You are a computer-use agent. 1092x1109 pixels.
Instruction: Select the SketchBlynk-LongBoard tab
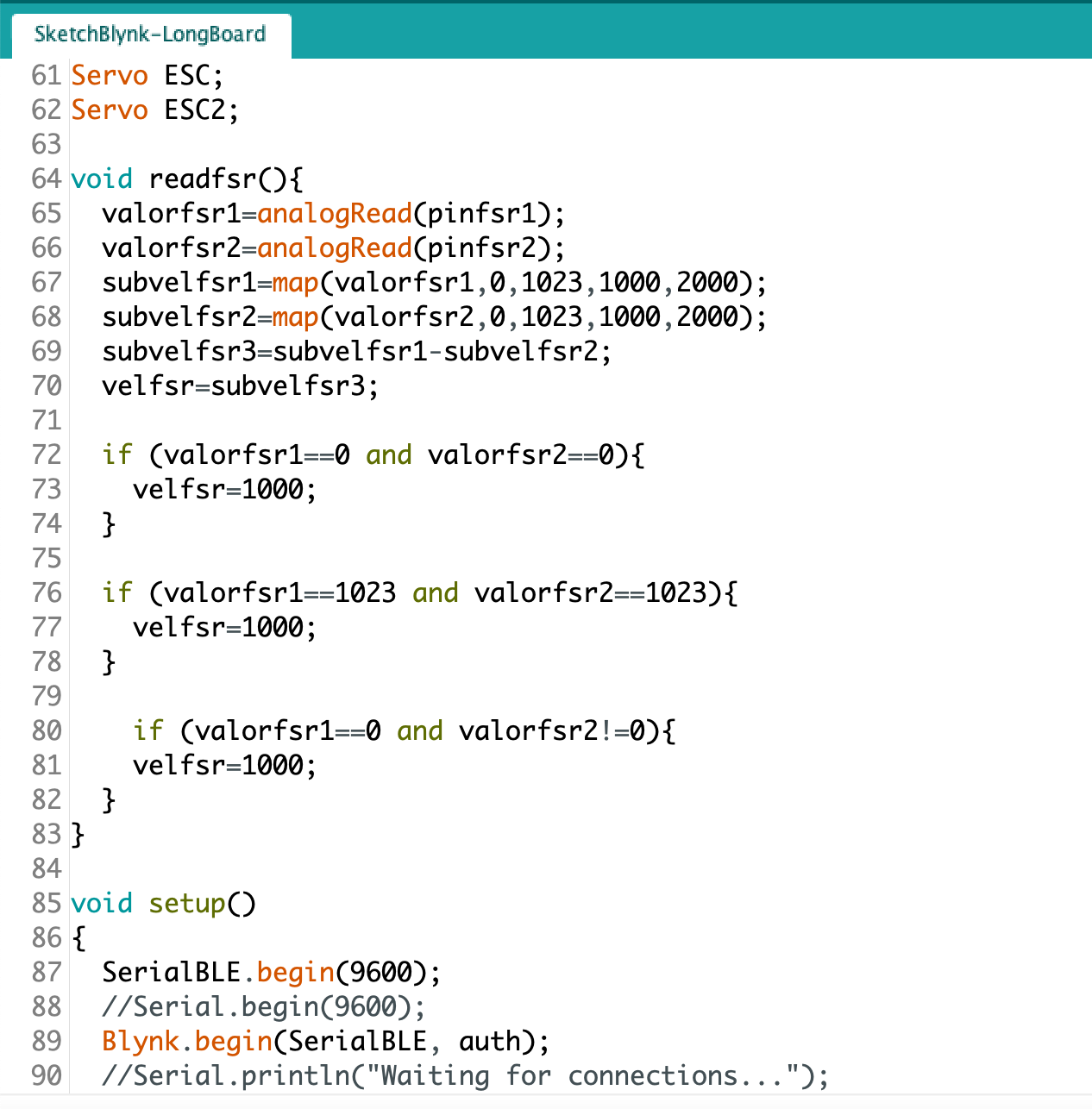[x=150, y=34]
